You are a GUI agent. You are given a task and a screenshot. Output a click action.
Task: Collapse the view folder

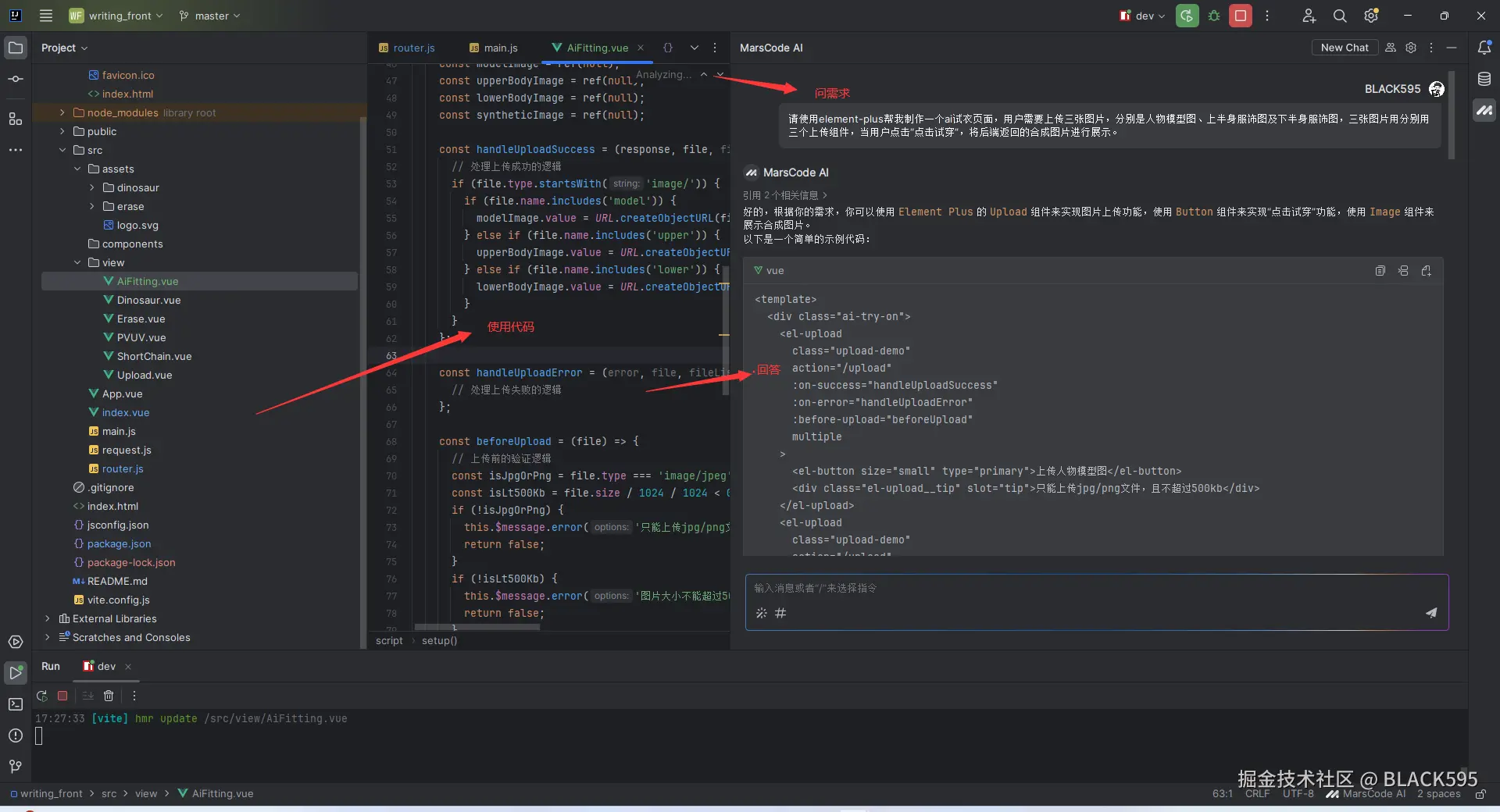(77, 262)
